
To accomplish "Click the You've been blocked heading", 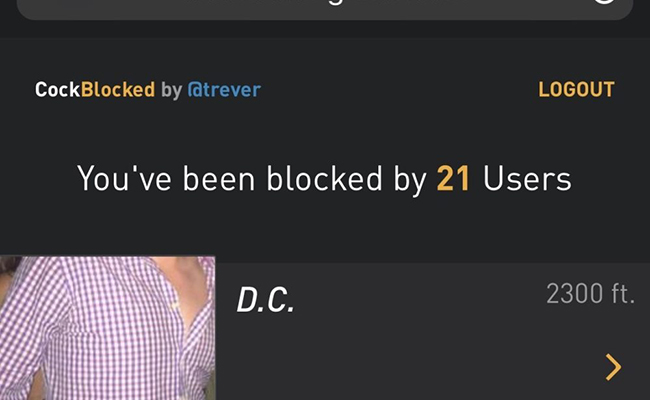I will click(x=324, y=179).
